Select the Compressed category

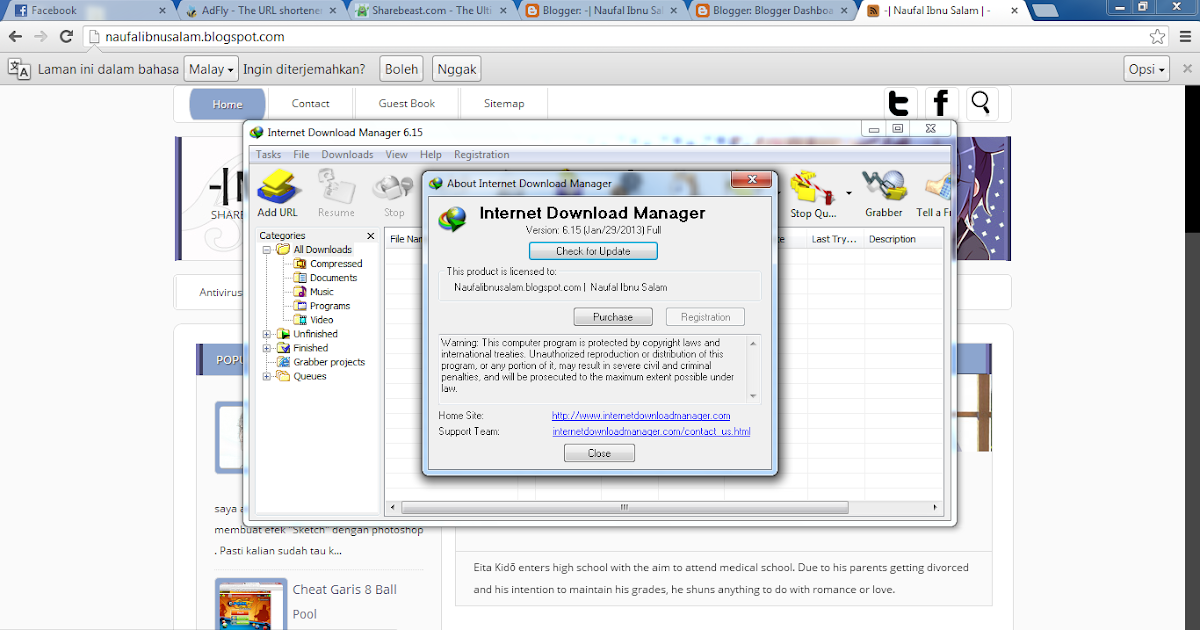tap(328, 264)
